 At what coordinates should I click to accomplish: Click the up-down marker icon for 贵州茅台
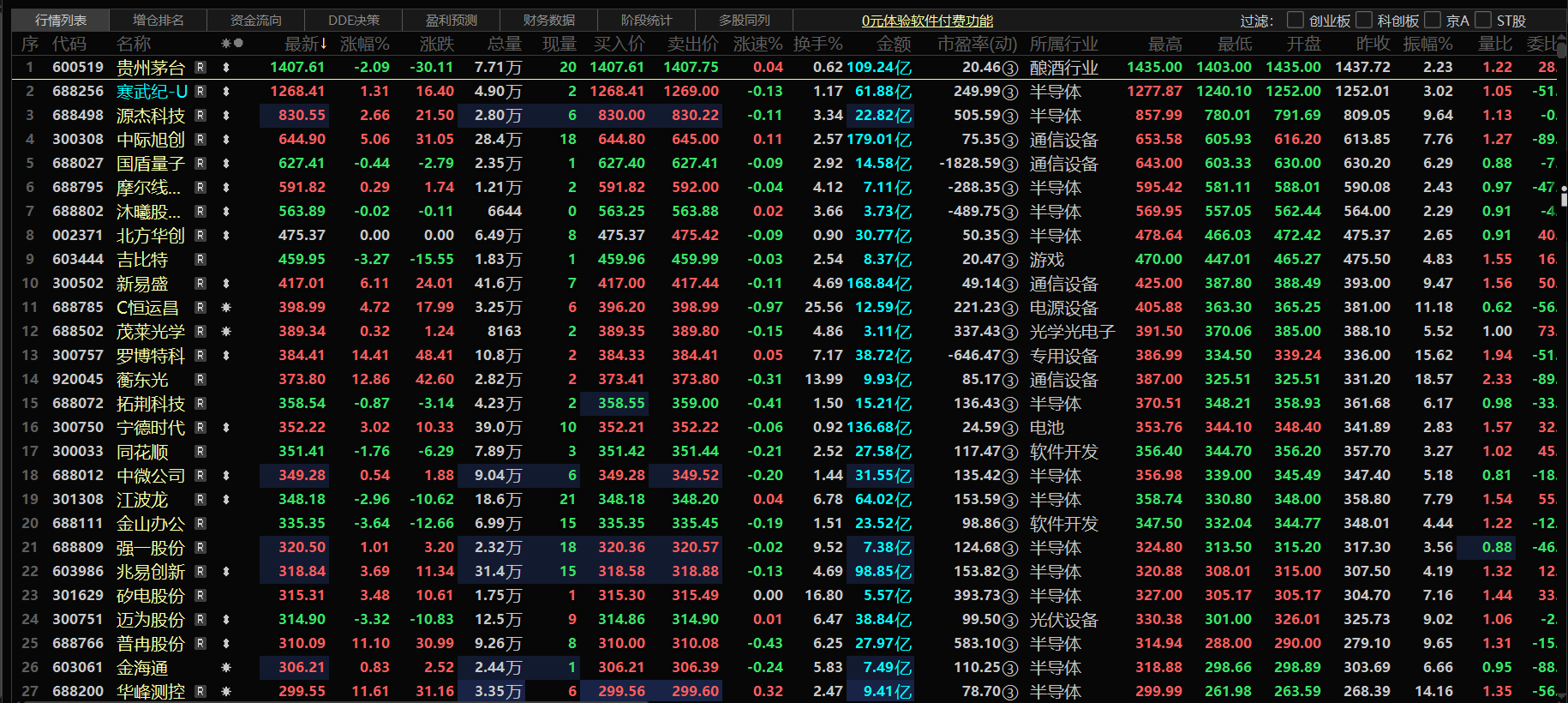click(x=226, y=67)
